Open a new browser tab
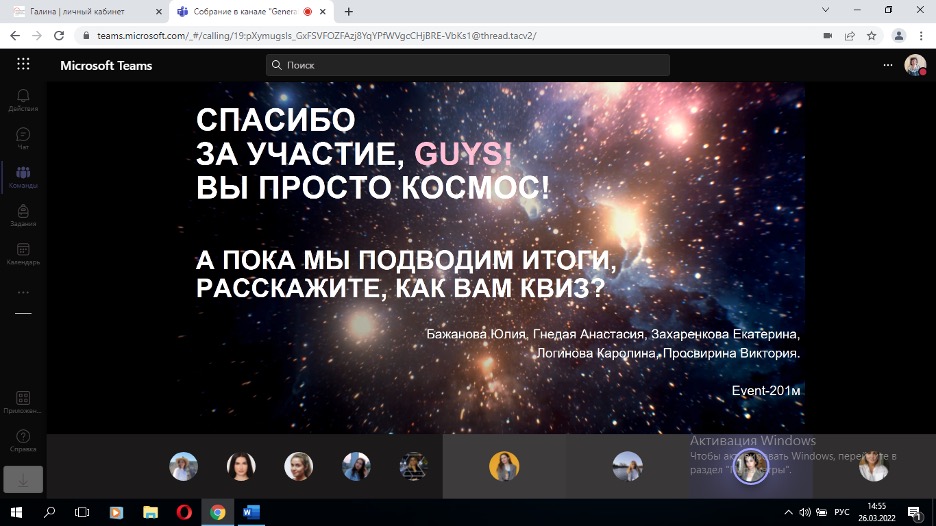Image resolution: width=936 pixels, height=526 pixels. point(349,12)
